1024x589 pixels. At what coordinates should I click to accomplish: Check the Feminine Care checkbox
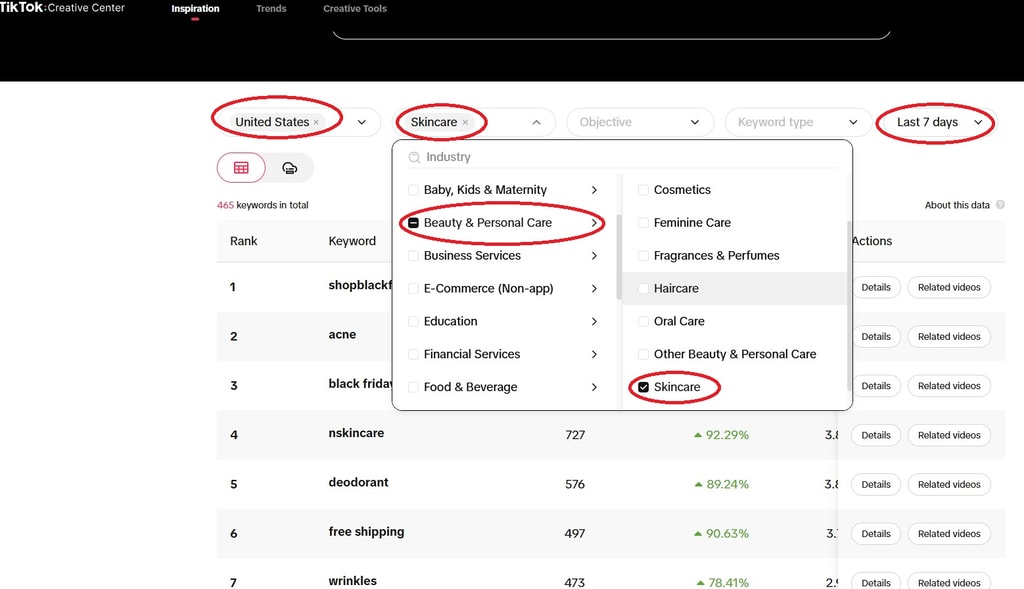pyautogui.click(x=643, y=223)
